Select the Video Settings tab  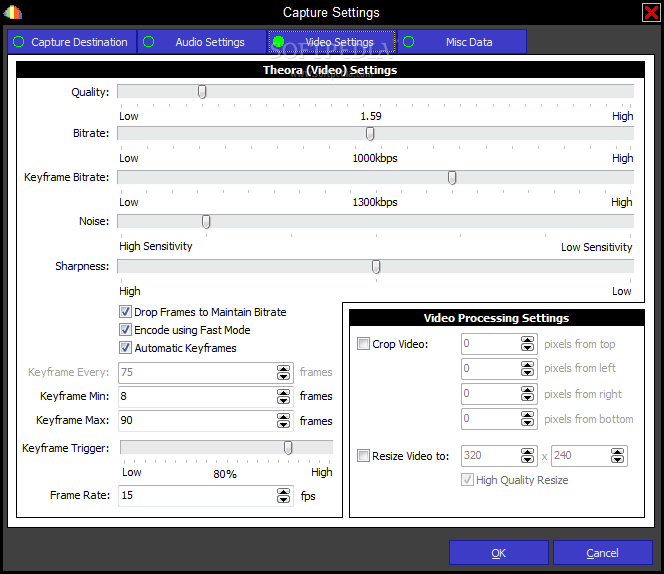click(332, 42)
